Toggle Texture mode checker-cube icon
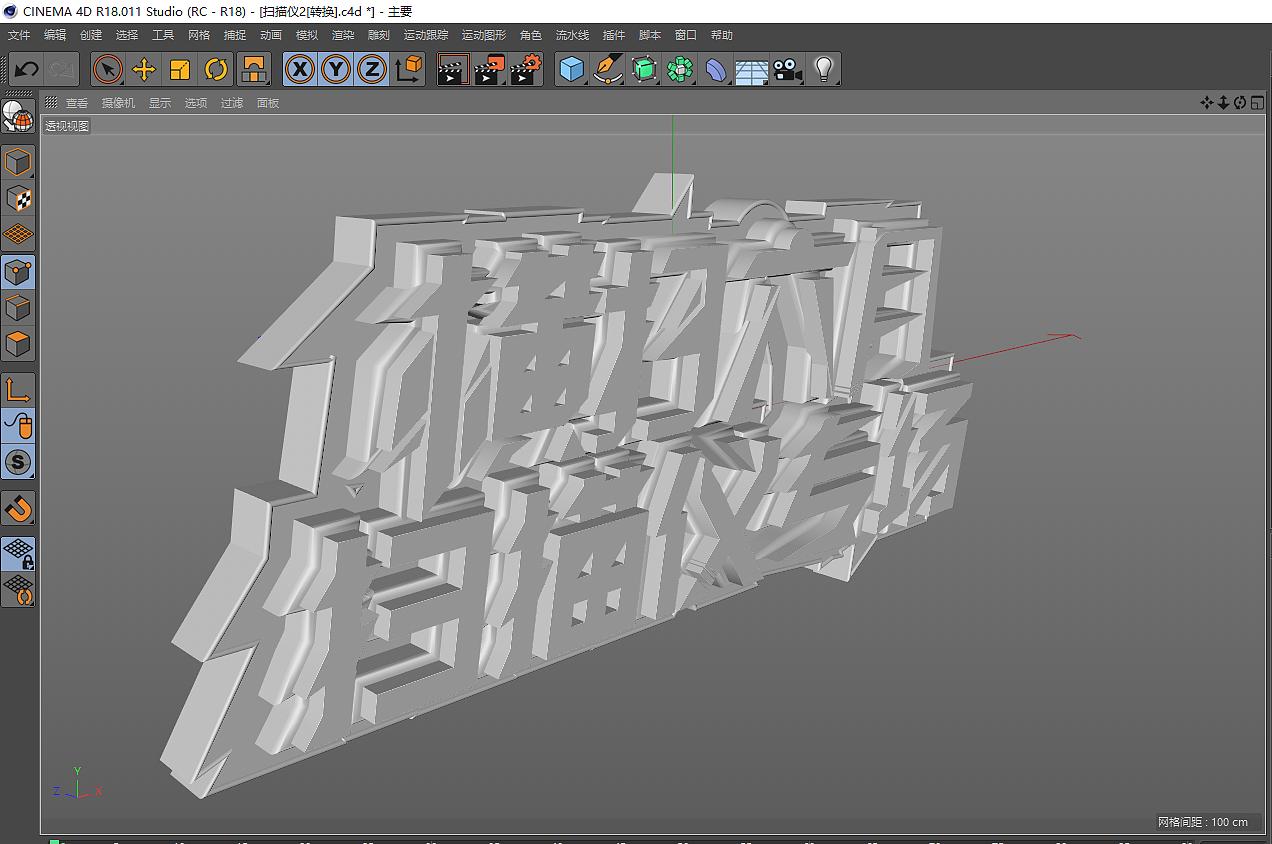The width and height of the screenshot is (1272, 844). pyautogui.click(x=18, y=198)
